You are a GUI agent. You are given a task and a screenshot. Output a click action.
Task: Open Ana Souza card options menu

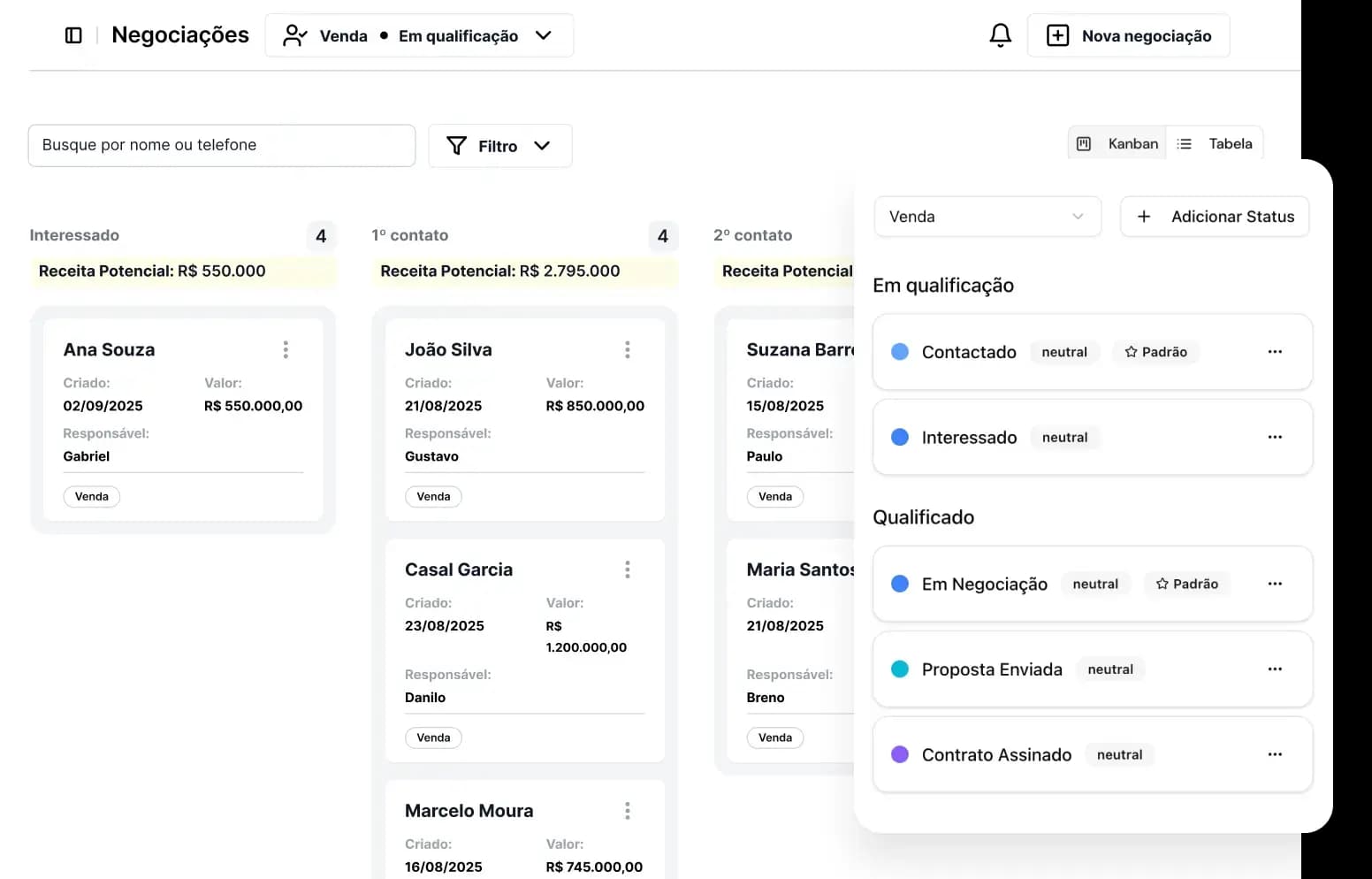[286, 349]
